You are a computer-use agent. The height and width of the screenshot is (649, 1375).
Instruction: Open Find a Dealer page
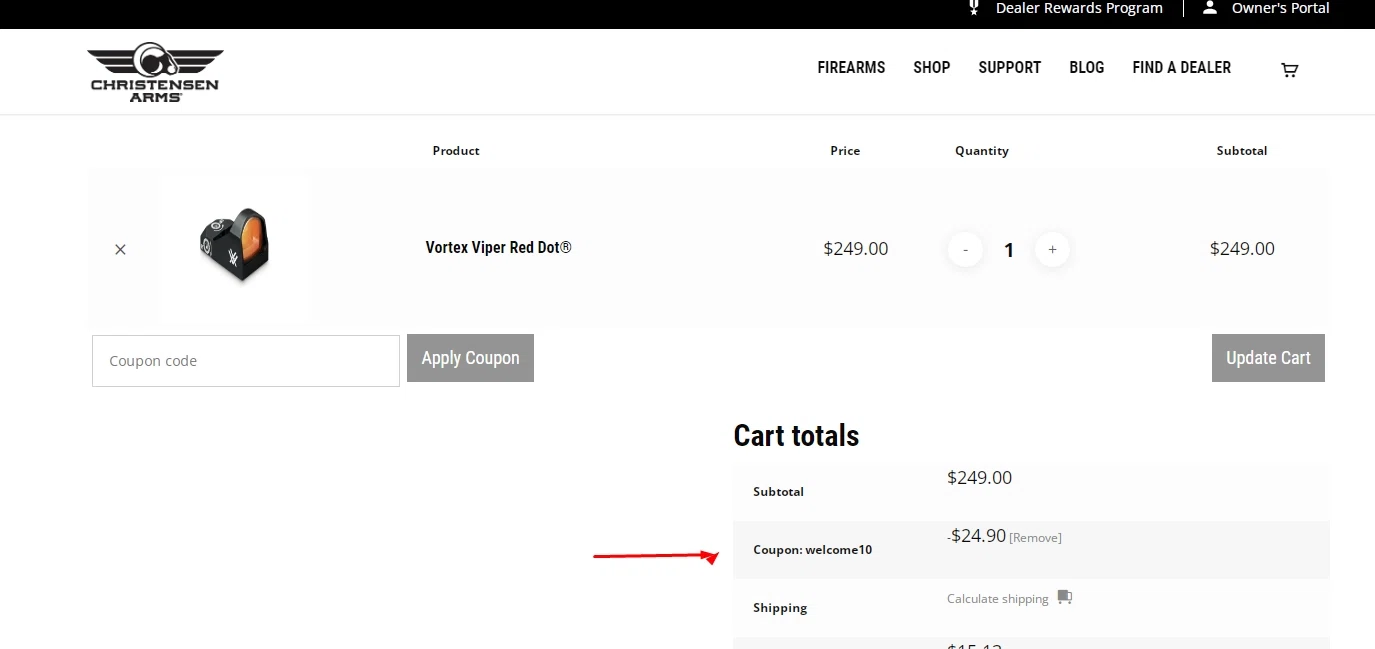click(1181, 67)
